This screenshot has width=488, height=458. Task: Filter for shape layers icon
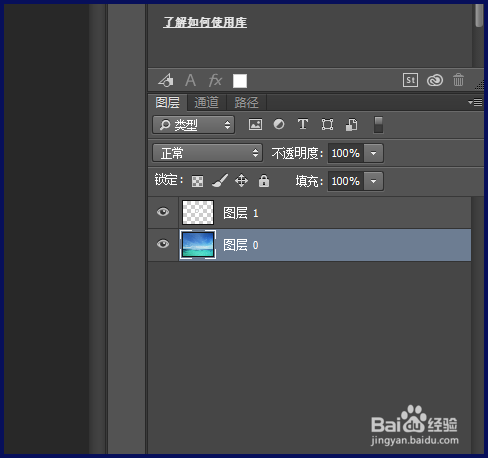[327, 125]
